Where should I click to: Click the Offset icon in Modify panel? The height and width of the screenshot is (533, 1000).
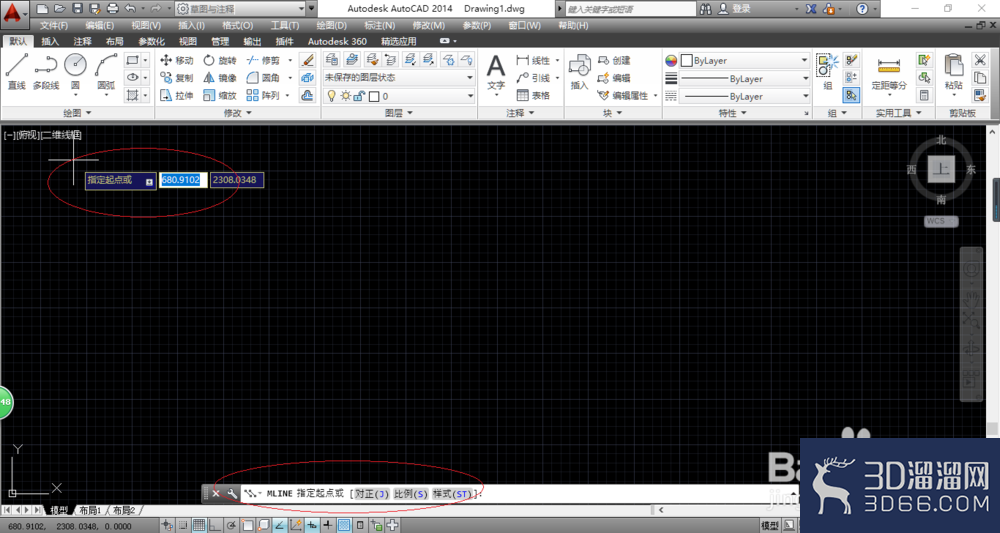tap(307, 96)
